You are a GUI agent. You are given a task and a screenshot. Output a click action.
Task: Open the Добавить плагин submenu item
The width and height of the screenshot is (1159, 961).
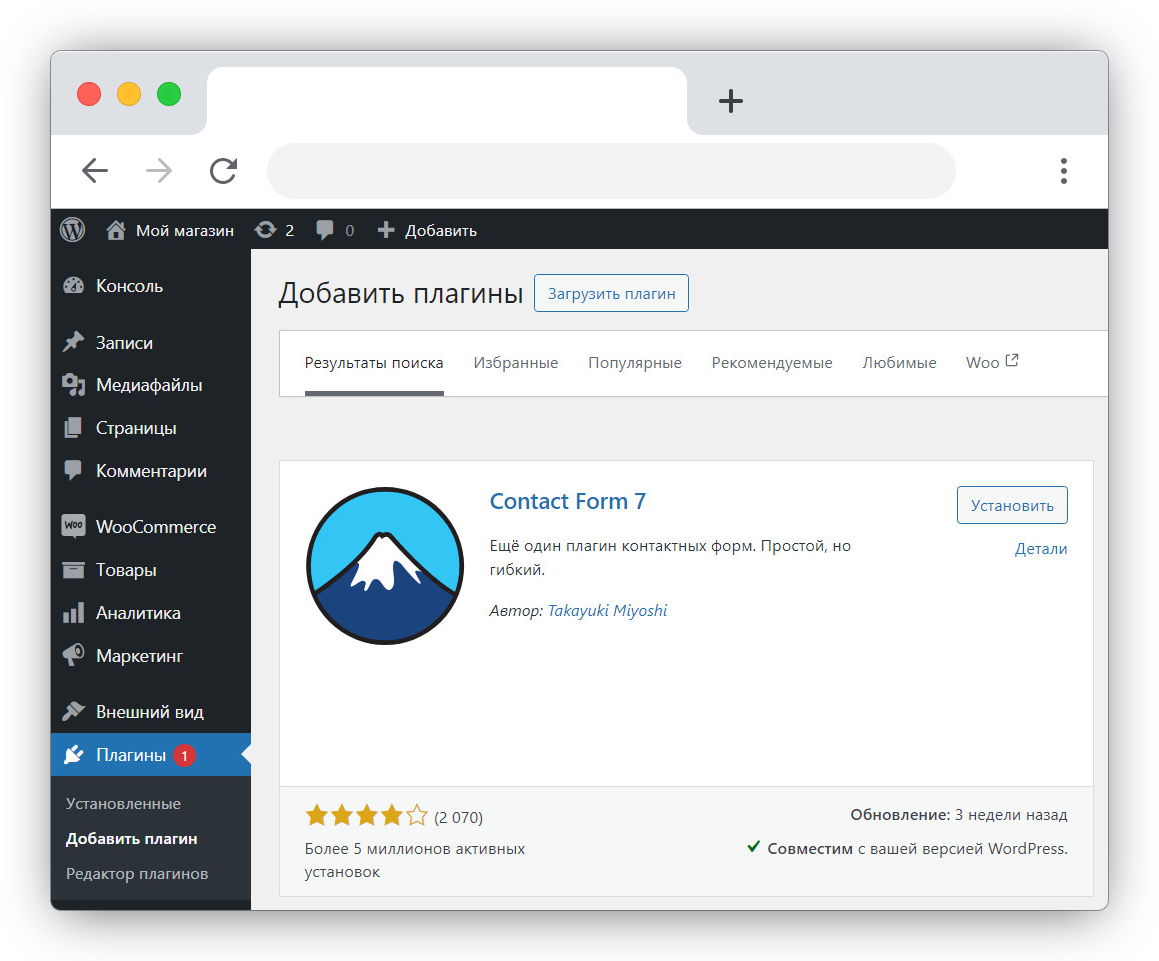pos(132,839)
